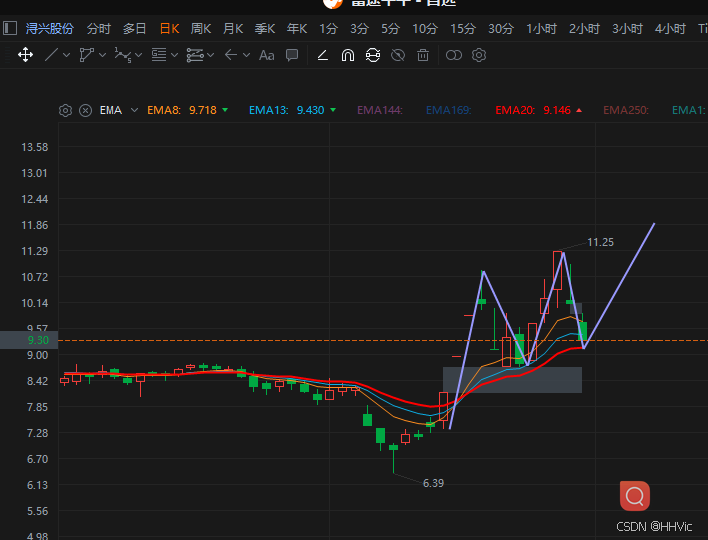This screenshot has height=540, width=708.
Task: Toggle hide all drawings eye icon
Action: [398, 55]
